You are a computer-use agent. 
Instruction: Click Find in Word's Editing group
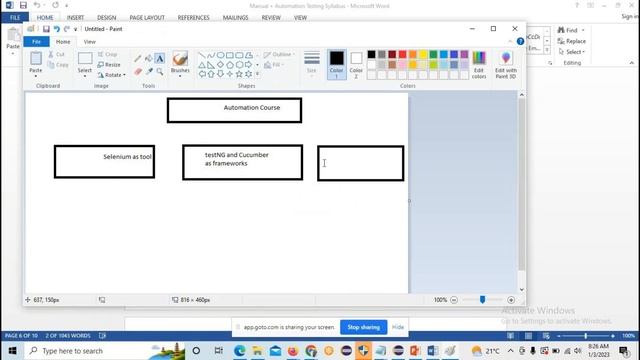click(x=571, y=30)
